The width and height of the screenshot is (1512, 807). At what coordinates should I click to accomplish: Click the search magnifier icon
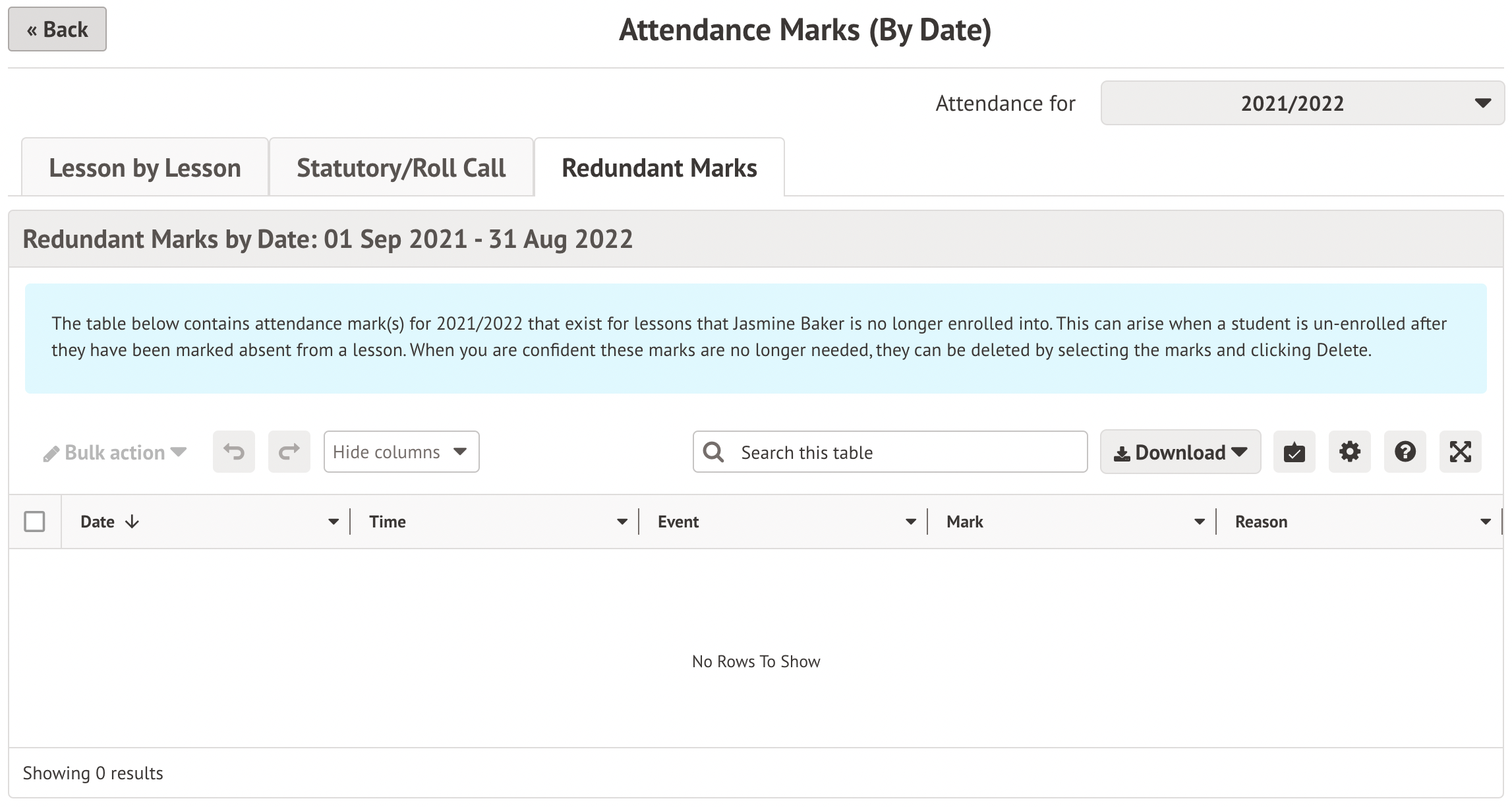point(713,452)
